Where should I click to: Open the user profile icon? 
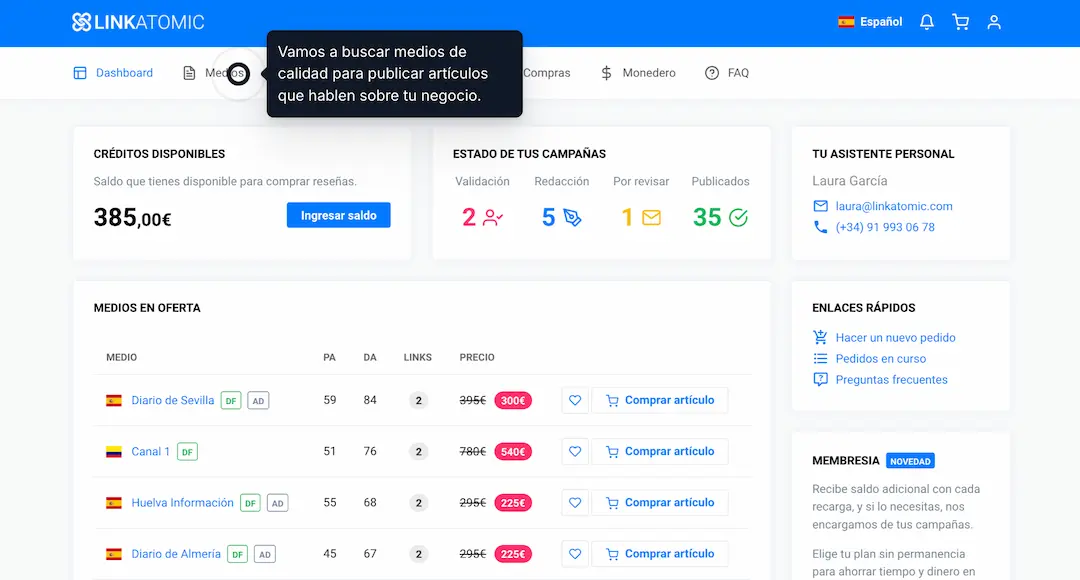[994, 22]
